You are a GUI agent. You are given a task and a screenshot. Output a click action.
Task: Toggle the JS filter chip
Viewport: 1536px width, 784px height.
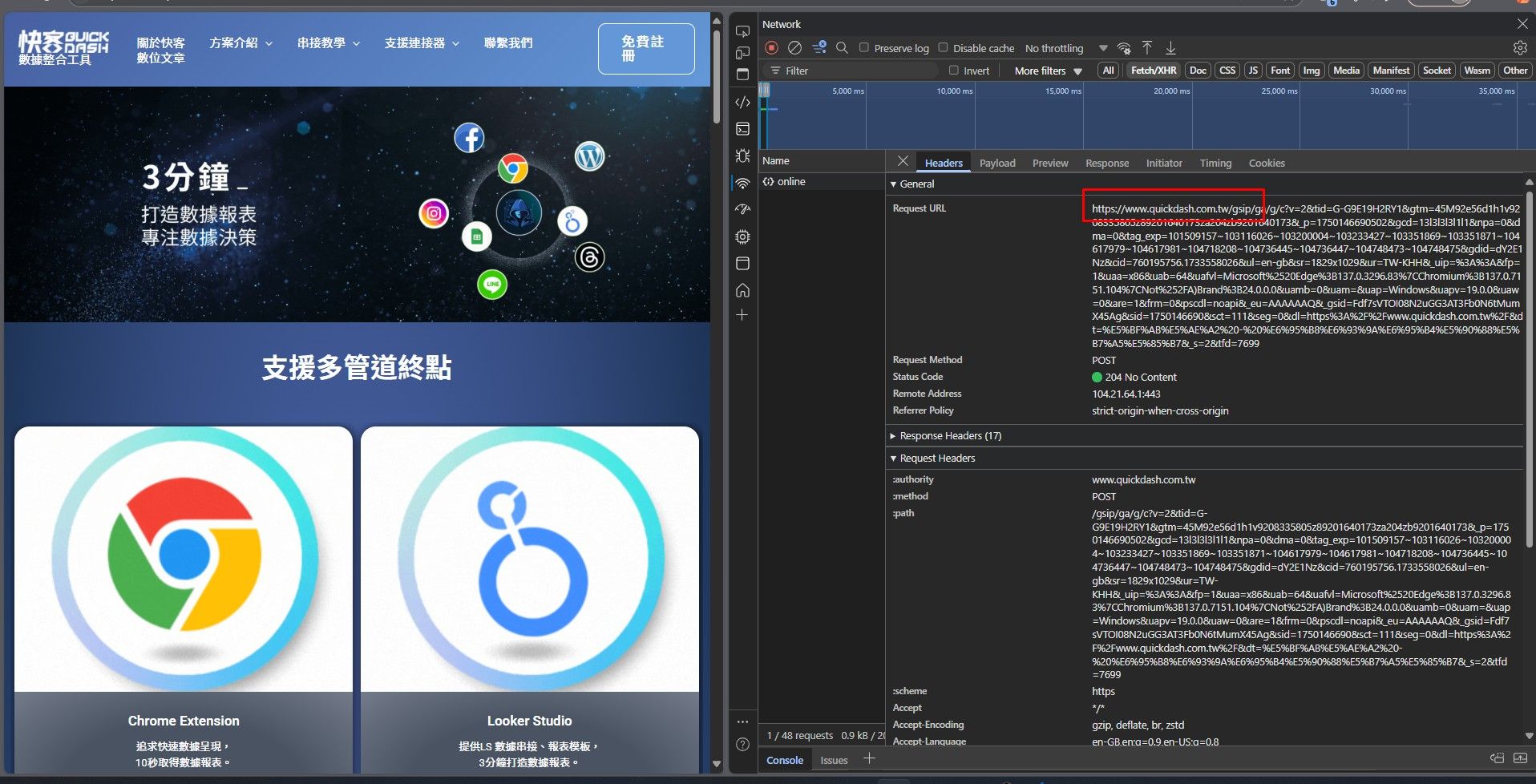click(x=1253, y=71)
